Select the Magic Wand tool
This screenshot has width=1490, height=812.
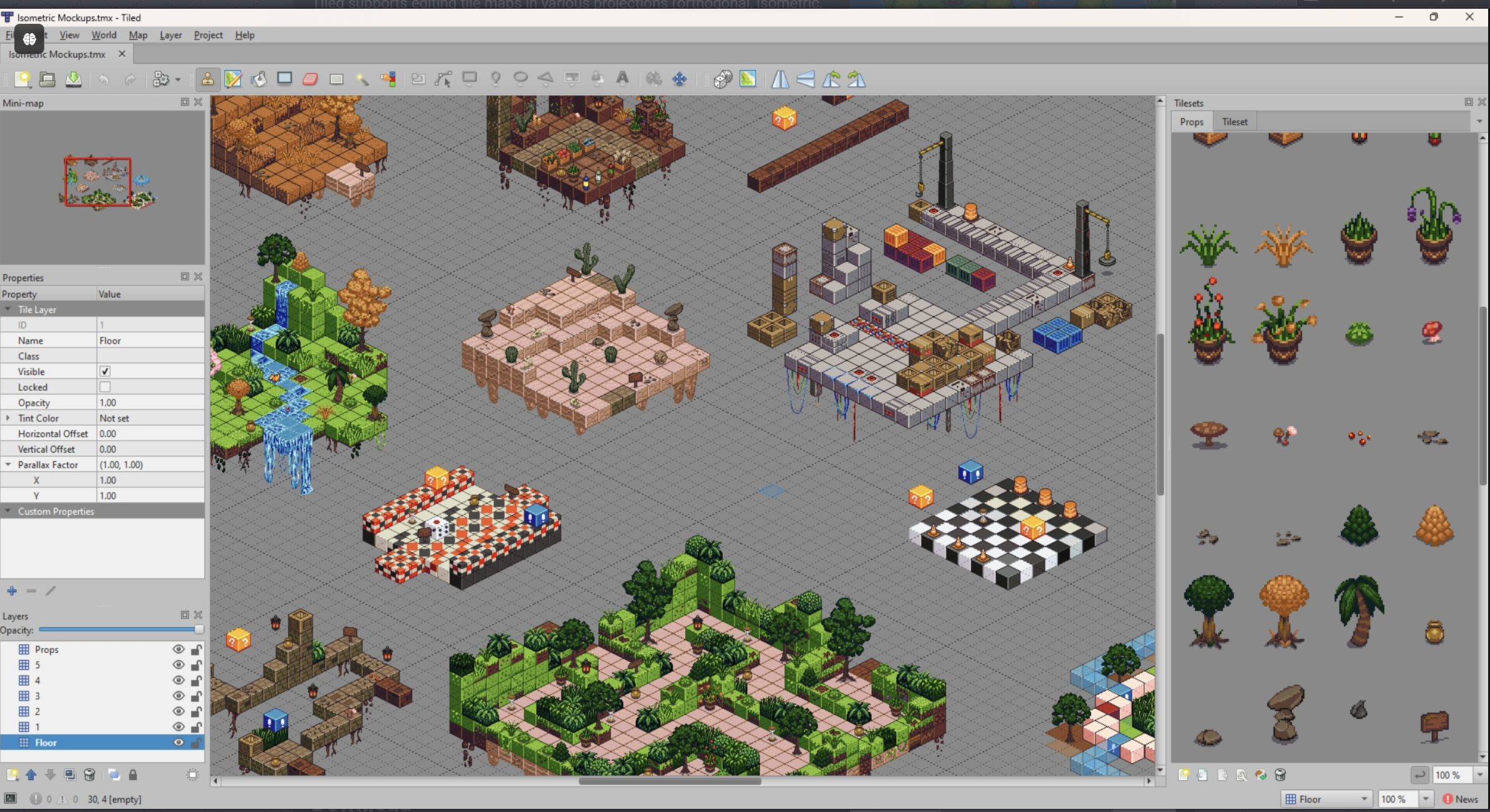tap(362, 79)
